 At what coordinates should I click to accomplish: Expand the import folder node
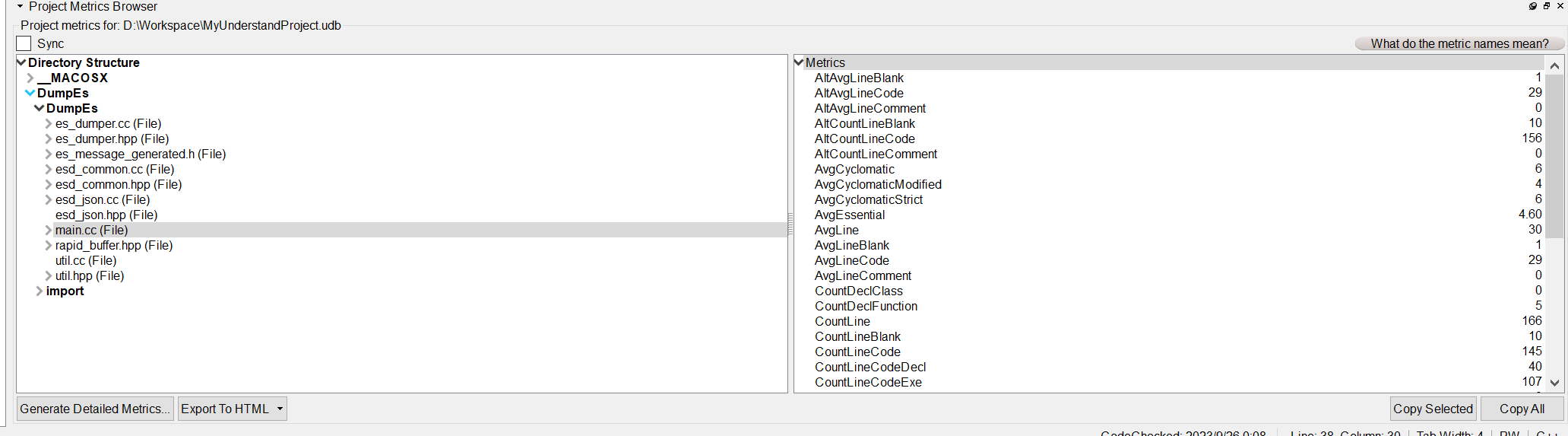(40, 291)
